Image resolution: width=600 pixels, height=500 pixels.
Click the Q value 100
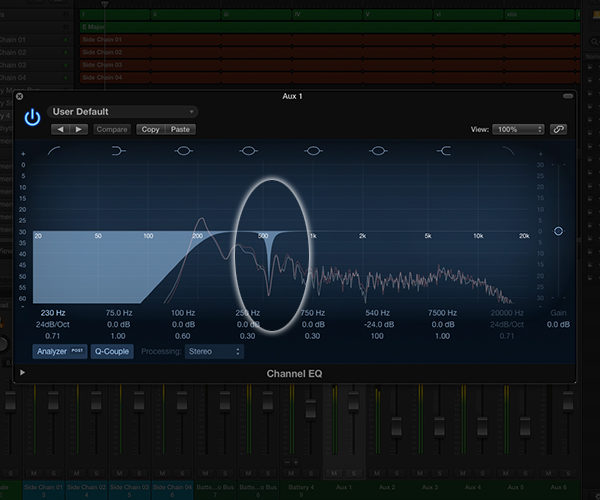click(x=377, y=336)
